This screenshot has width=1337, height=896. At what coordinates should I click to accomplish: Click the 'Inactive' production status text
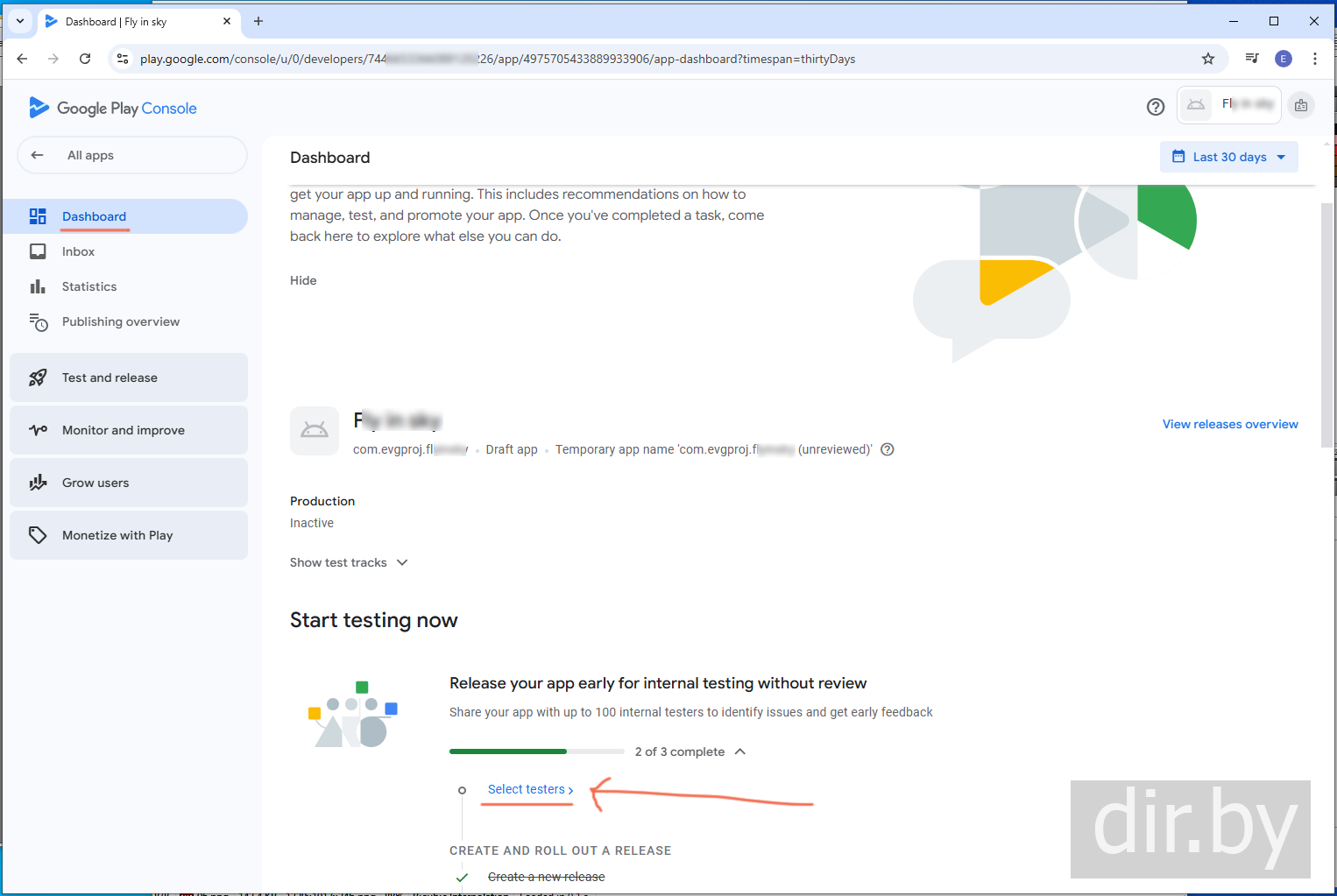[312, 523]
